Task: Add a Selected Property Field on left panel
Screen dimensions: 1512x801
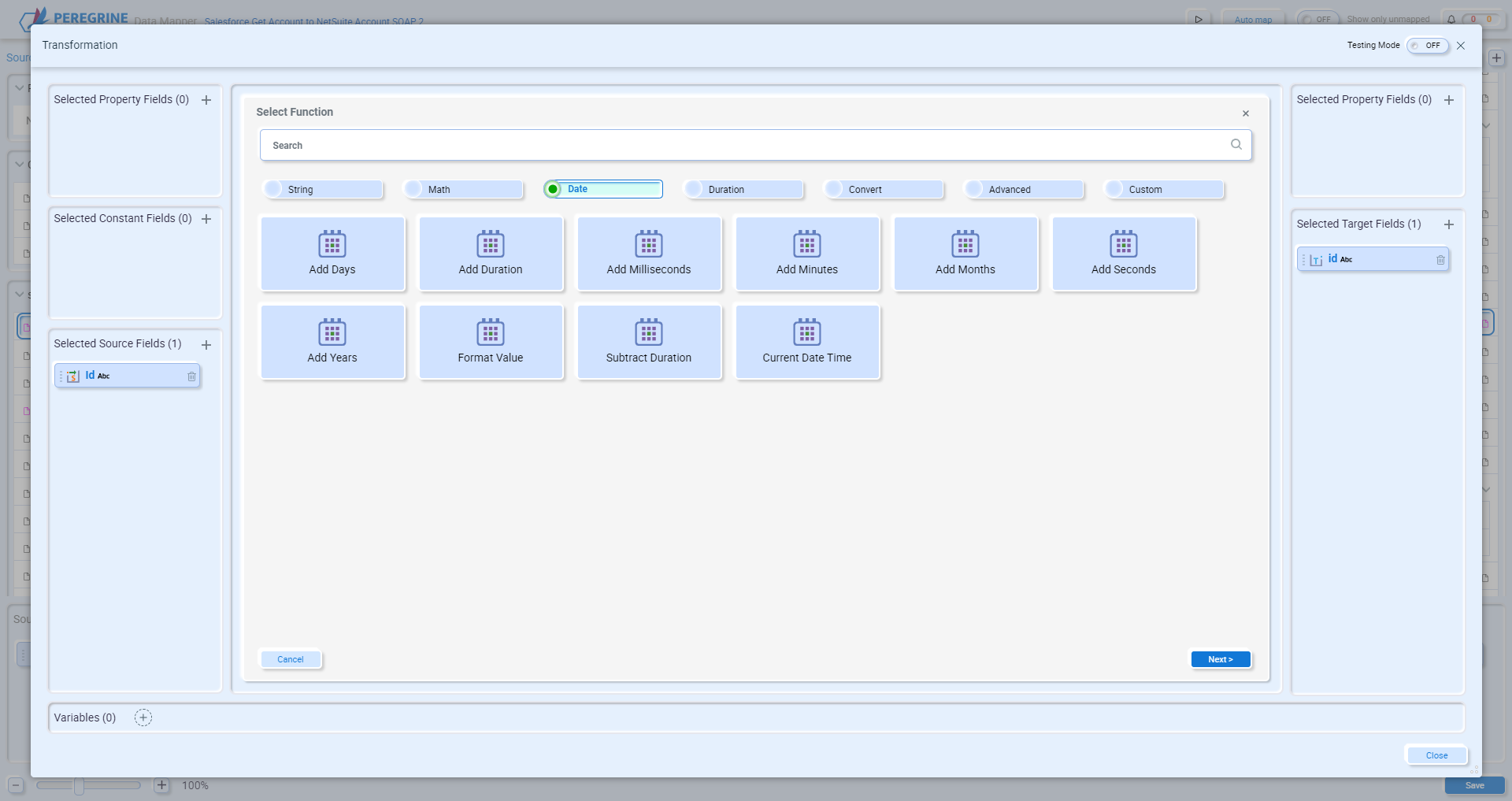Action: click(x=206, y=100)
